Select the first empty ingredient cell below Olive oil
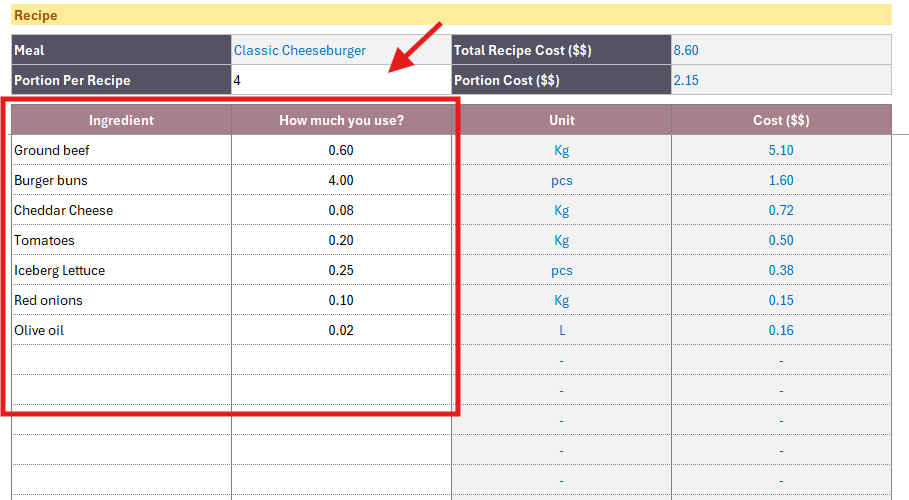The height and width of the screenshot is (500, 909). pos(121,360)
